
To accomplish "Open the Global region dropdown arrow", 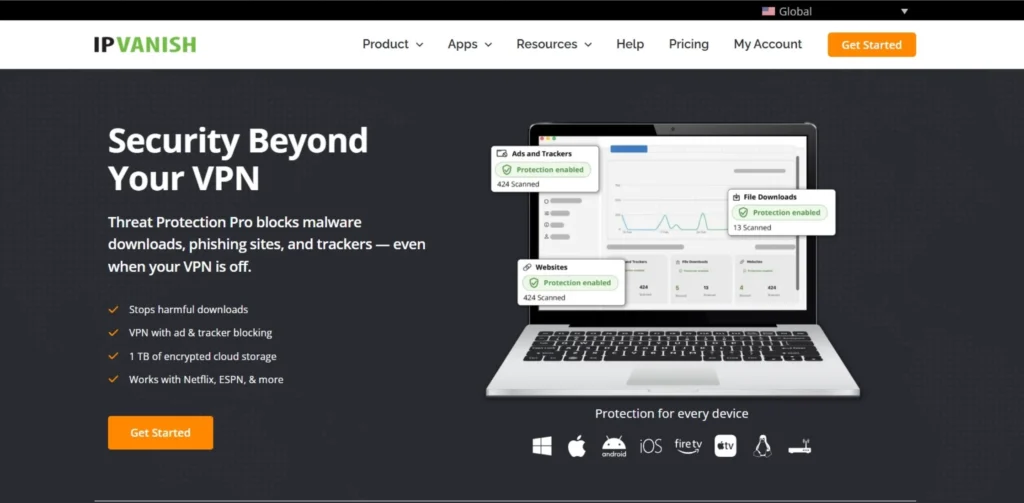I will click(x=904, y=11).
